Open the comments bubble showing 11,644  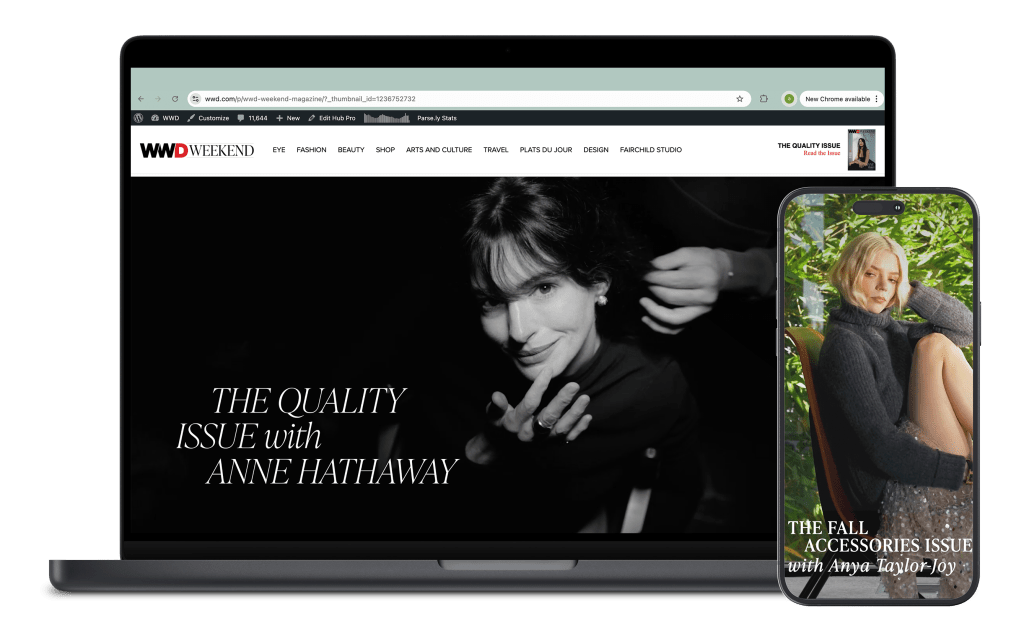click(251, 118)
